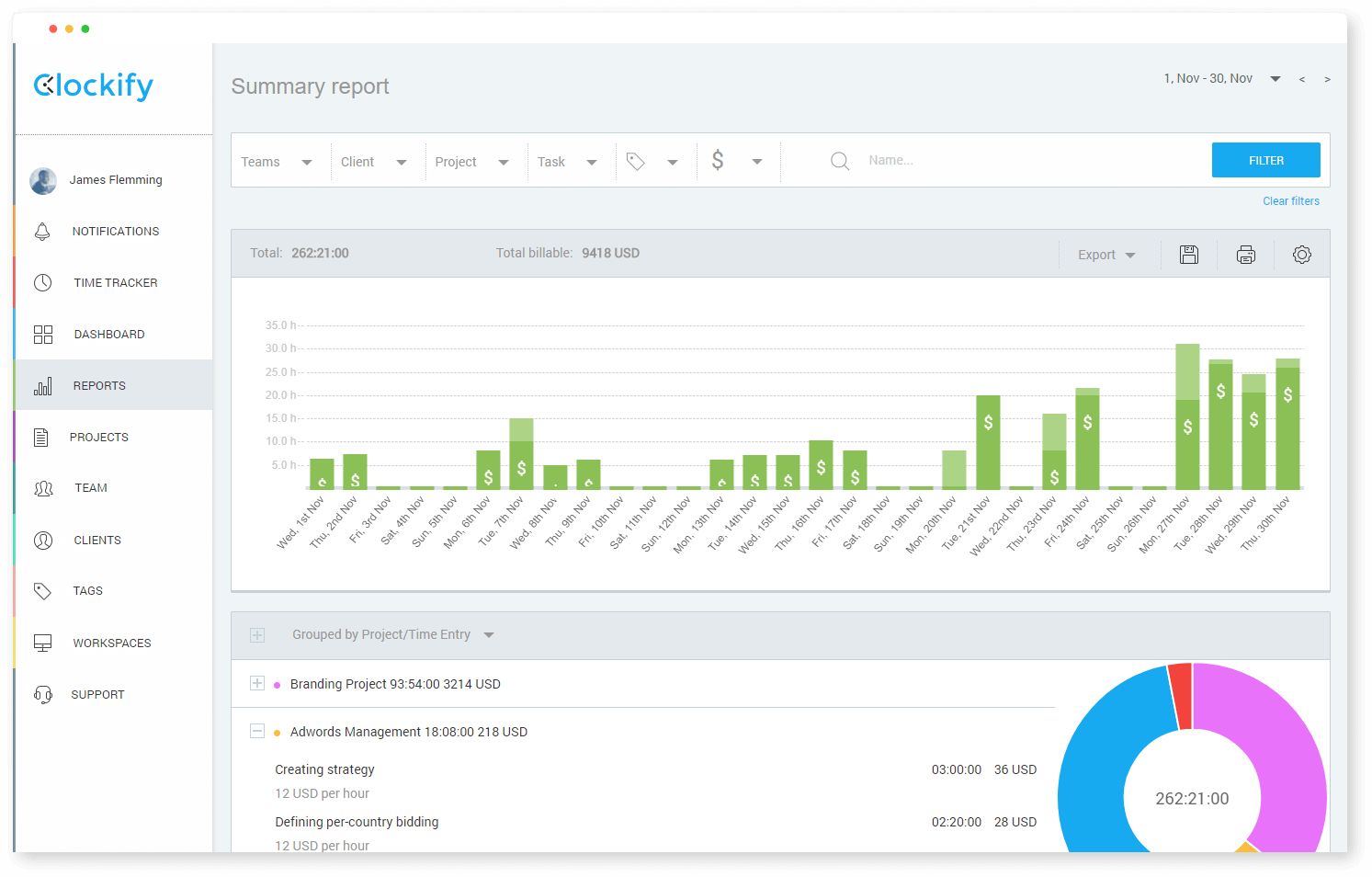Open the Projects page
The height and width of the screenshot is (877, 1372).
99,438
